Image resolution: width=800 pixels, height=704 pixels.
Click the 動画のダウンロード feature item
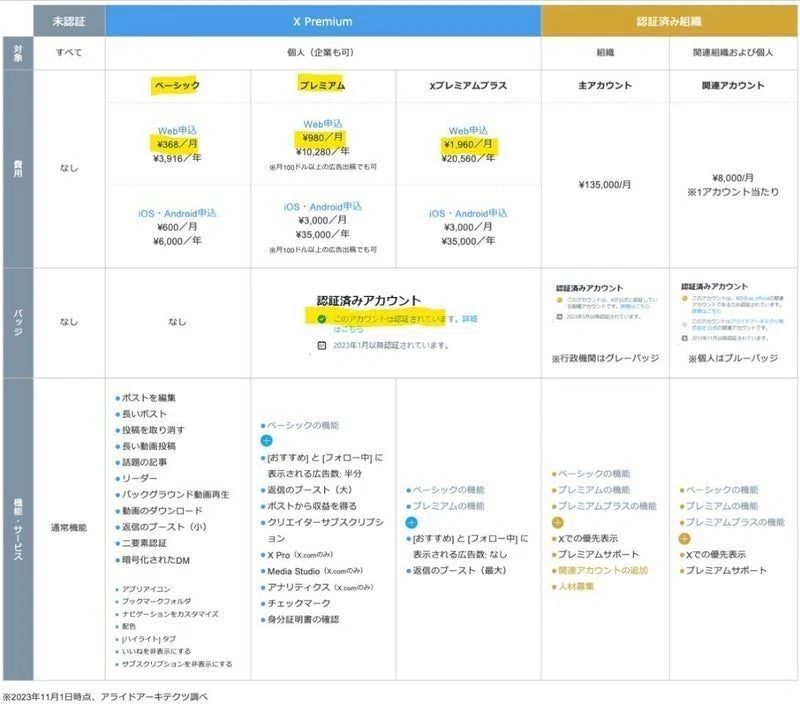tap(162, 511)
